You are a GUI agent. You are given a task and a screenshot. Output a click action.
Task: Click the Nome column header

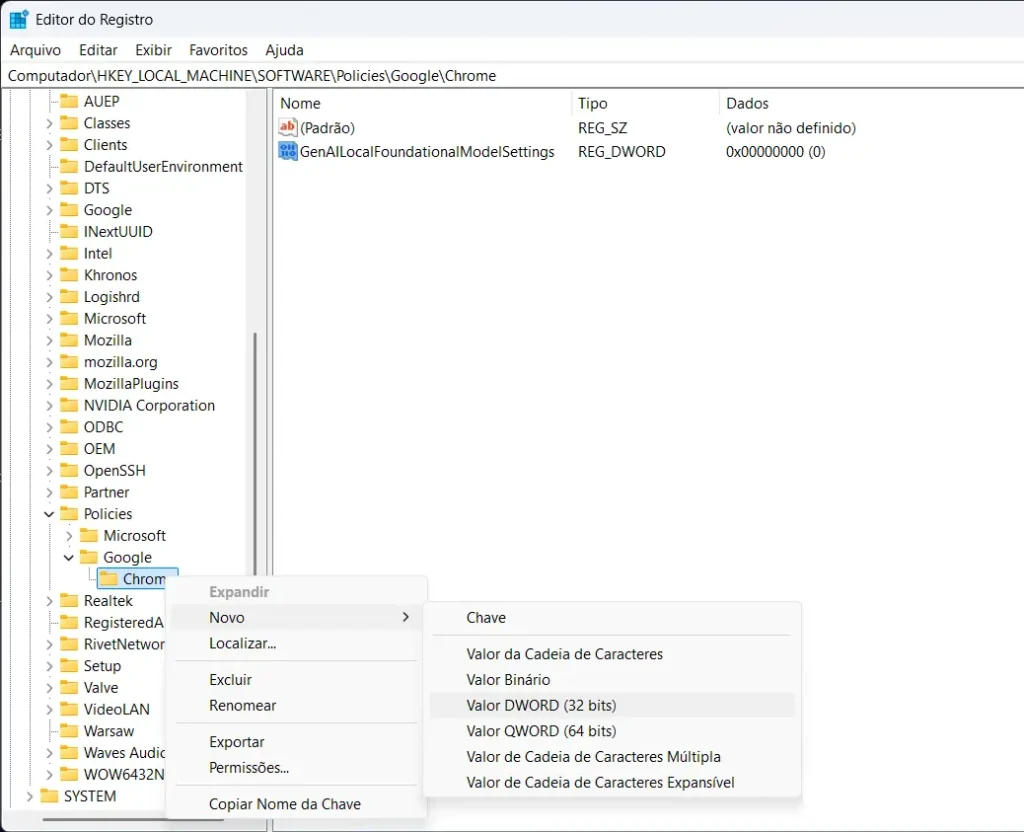point(423,103)
